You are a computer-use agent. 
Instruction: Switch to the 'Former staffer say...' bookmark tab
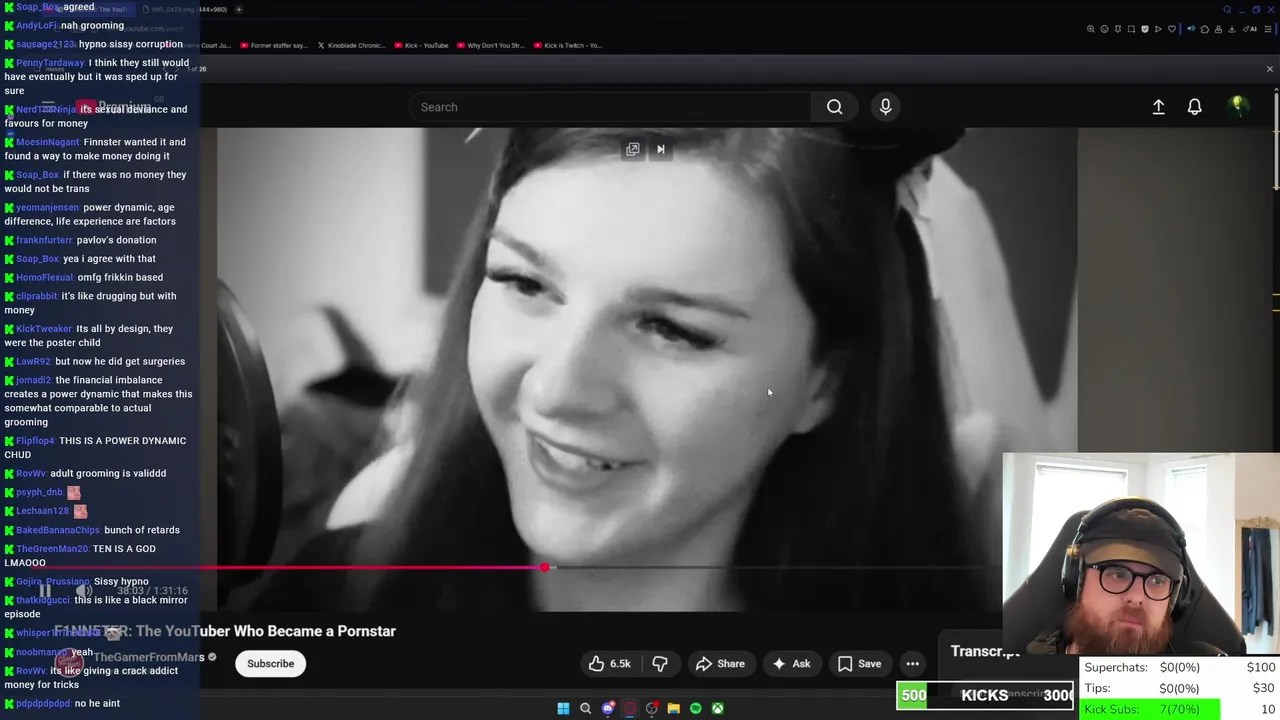(x=272, y=45)
